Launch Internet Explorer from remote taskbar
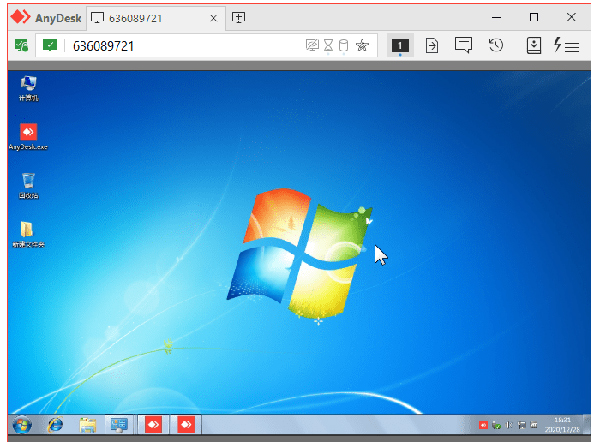600x442 pixels. point(56,425)
